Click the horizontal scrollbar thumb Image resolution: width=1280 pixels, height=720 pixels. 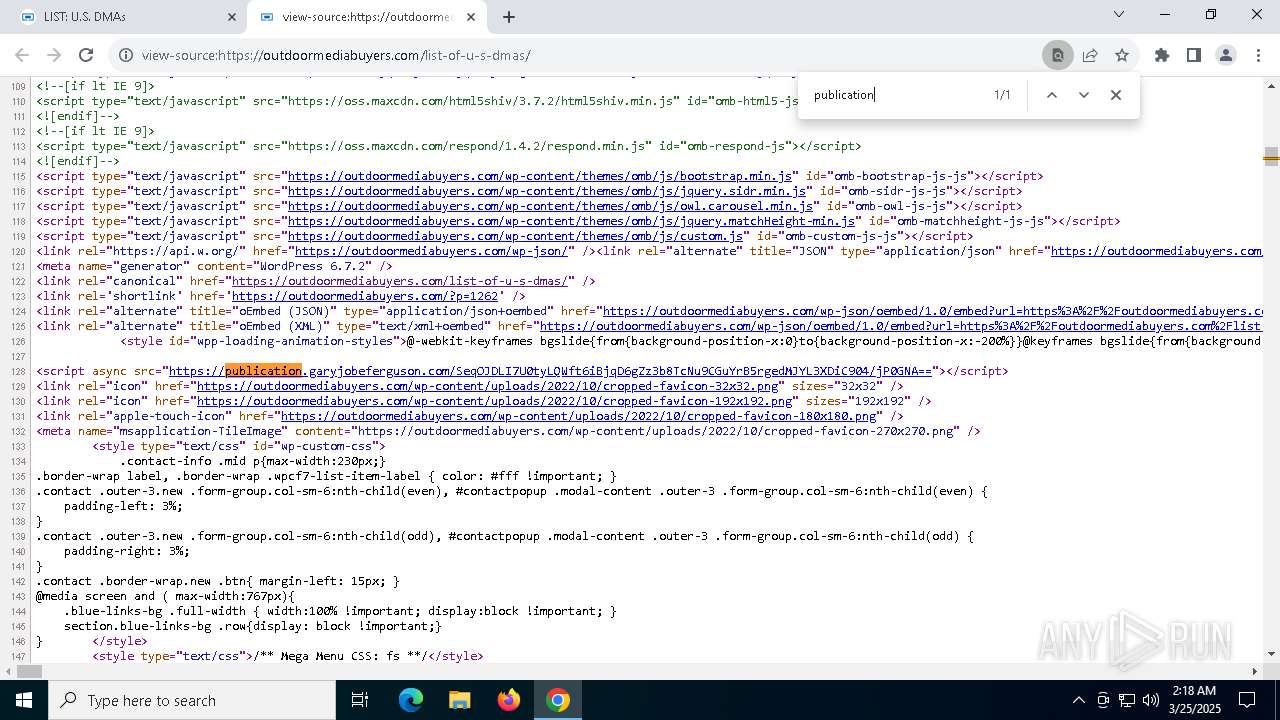tap(30, 671)
